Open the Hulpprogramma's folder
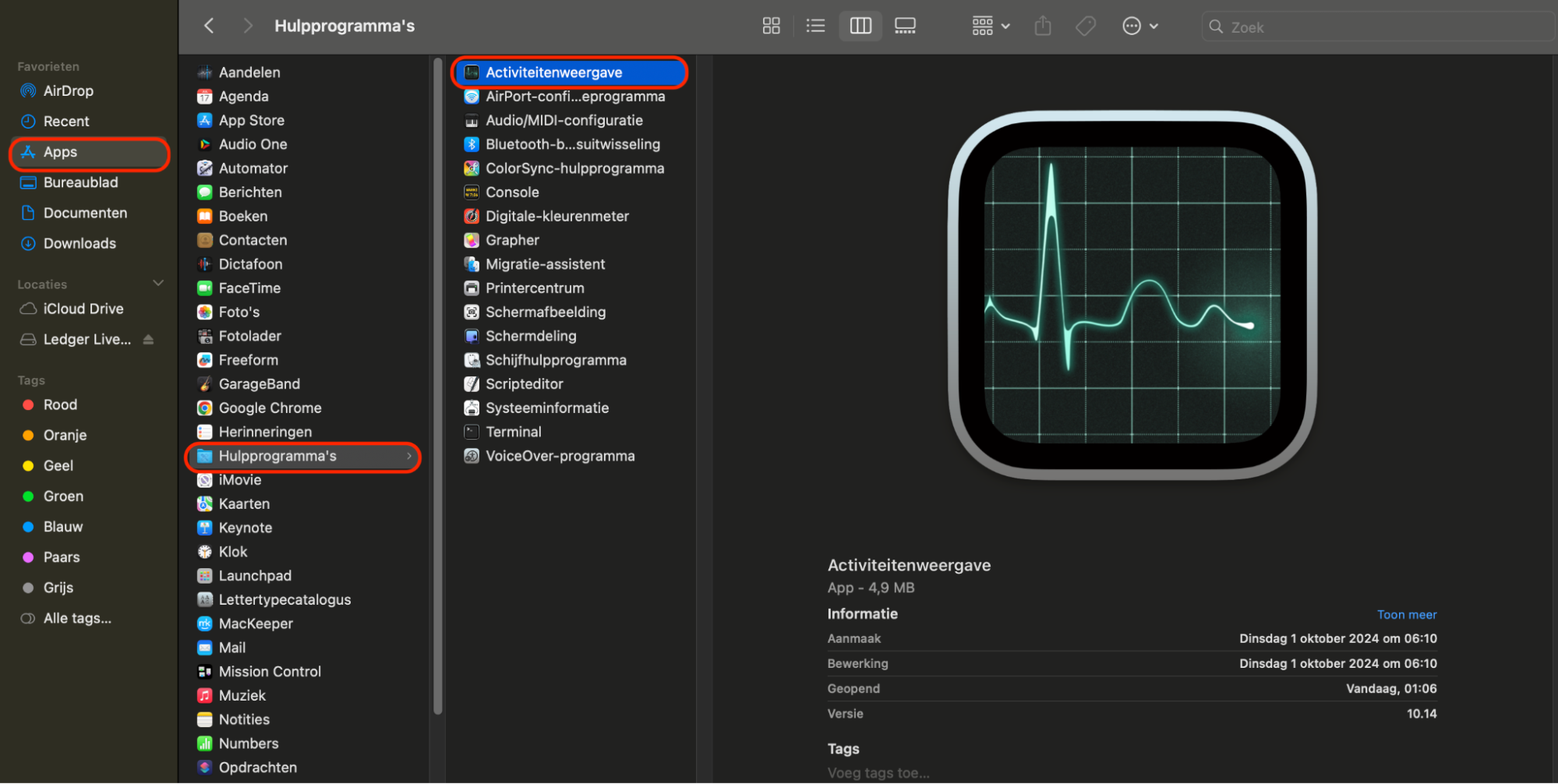The image size is (1558, 784). click(x=277, y=456)
